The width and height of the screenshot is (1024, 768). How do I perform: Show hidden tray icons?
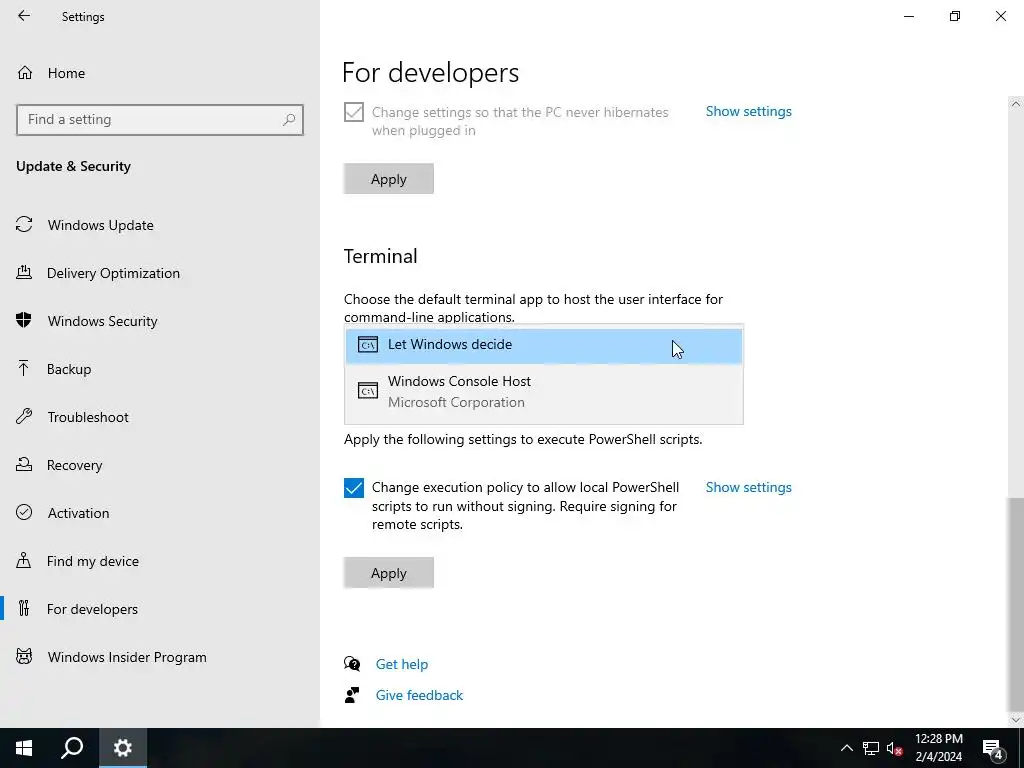(846, 748)
